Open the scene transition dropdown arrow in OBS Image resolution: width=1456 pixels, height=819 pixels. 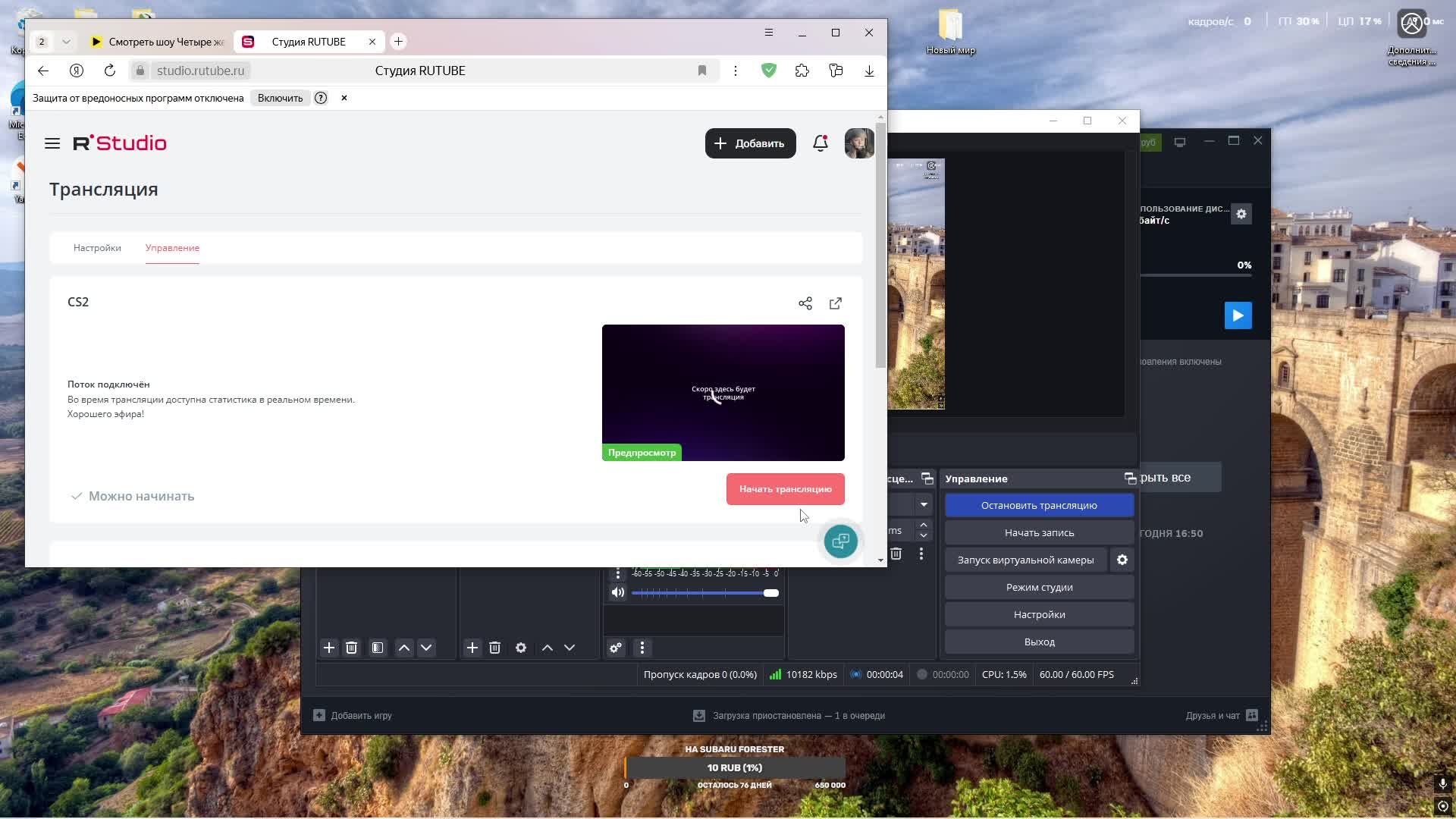[924, 505]
